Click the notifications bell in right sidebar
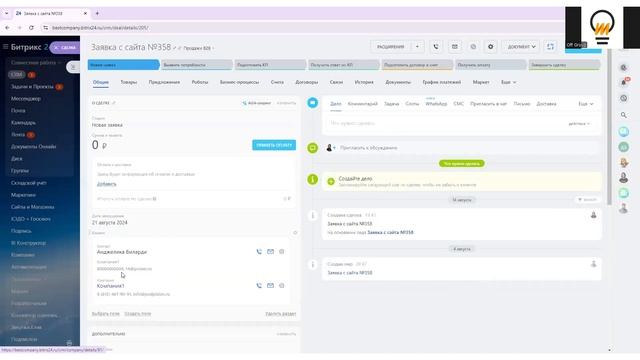Image resolution: width=640 pixels, height=360 pixels. point(624,82)
